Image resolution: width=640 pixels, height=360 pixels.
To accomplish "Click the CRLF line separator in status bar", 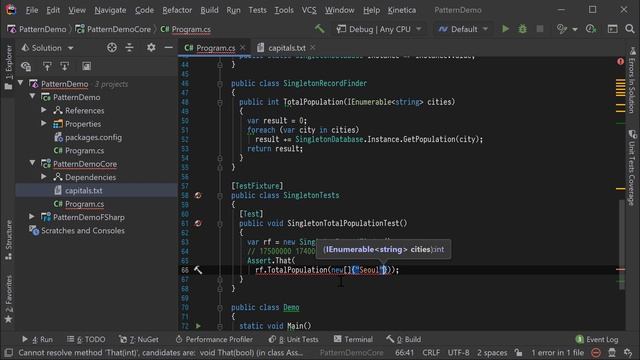I will click(x=431, y=352).
